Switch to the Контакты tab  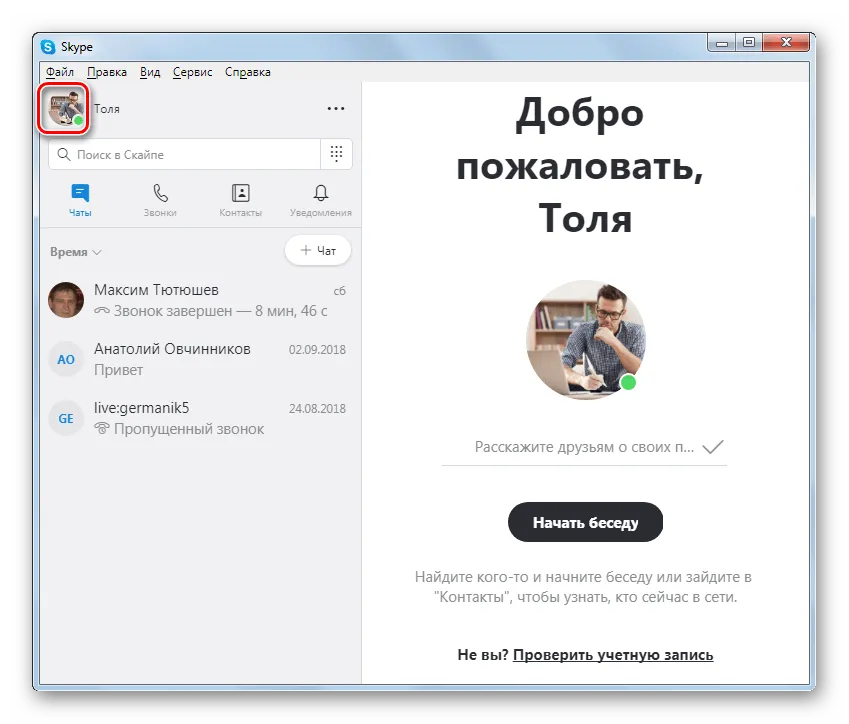(240, 200)
